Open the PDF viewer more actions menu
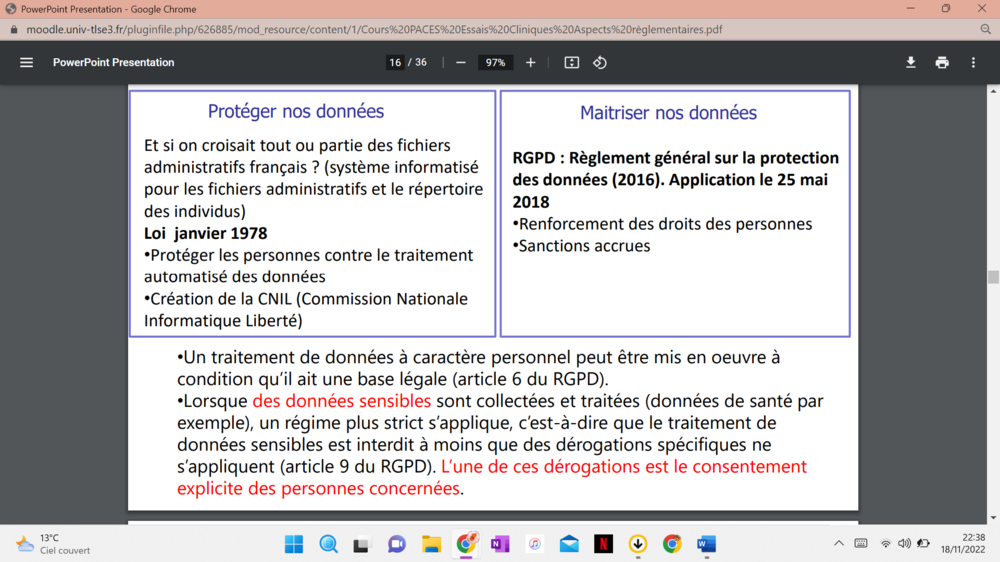 click(x=973, y=62)
